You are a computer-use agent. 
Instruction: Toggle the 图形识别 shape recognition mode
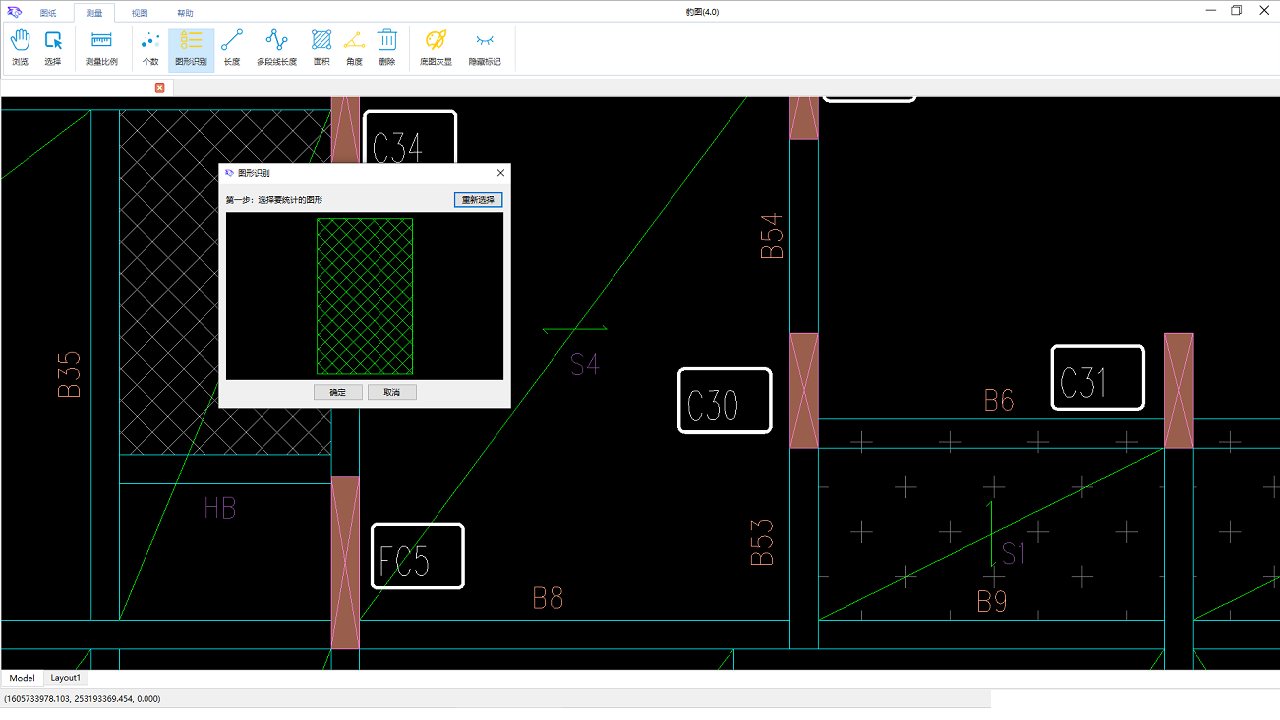190,47
